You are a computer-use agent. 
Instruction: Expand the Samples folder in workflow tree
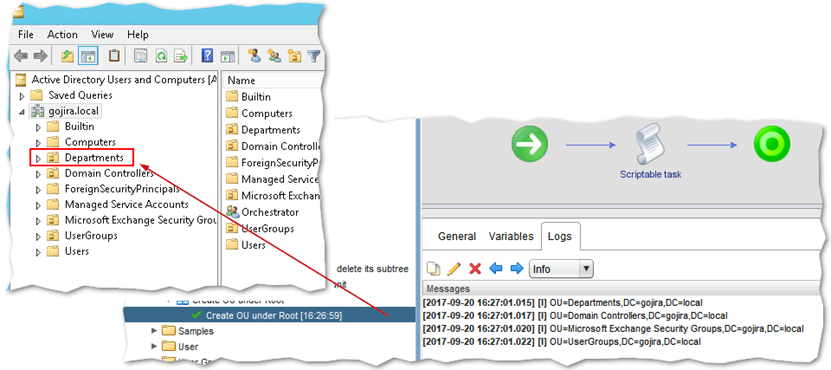[x=154, y=331]
